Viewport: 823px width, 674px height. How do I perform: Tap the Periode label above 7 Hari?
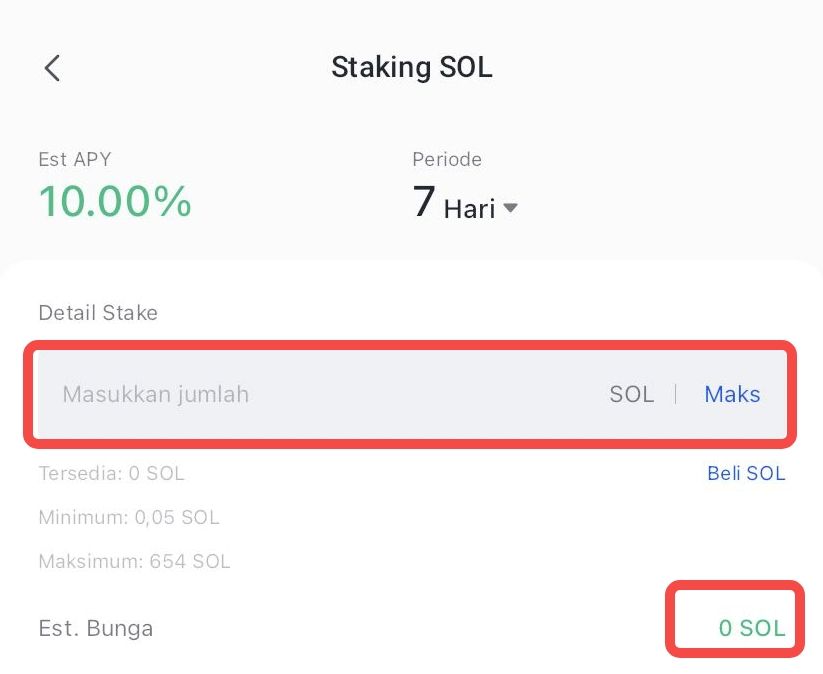(446, 159)
